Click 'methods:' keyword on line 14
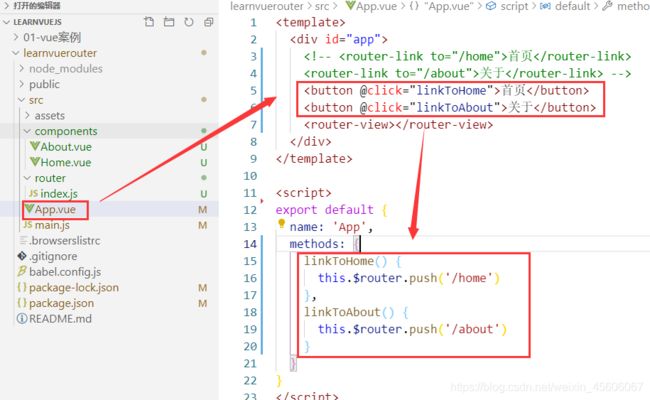650x400 pixels. point(317,244)
